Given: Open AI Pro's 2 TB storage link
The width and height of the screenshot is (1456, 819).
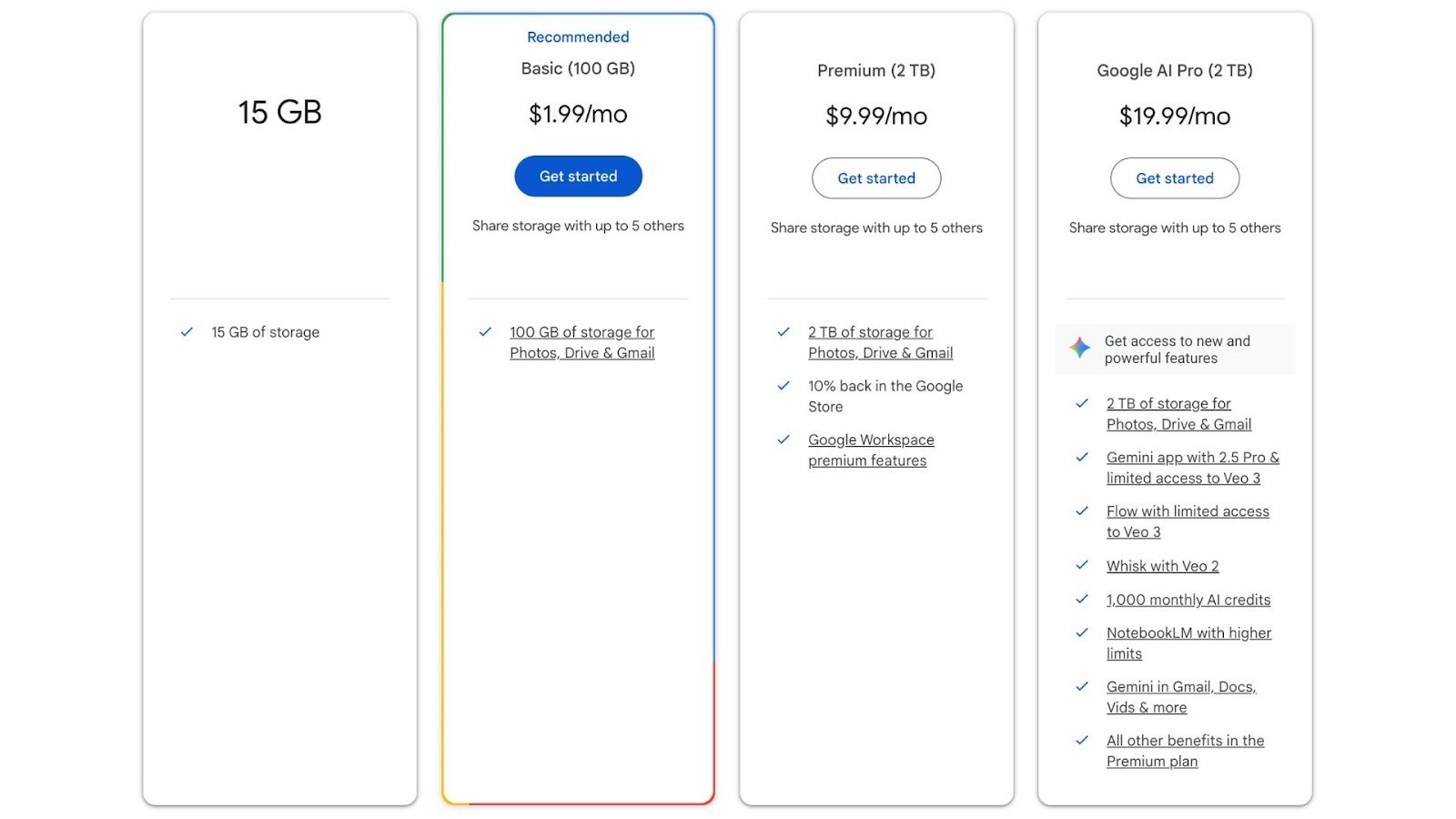Looking at the screenshot, I should pos(1178,413).
